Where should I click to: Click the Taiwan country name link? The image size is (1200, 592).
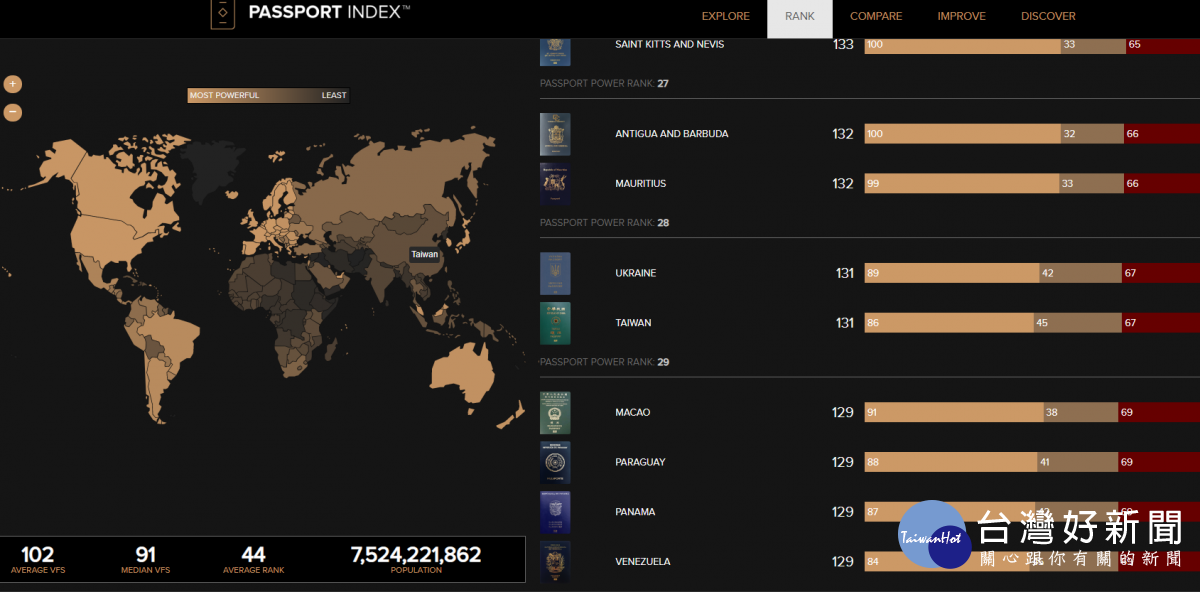(x=633, y=323)
